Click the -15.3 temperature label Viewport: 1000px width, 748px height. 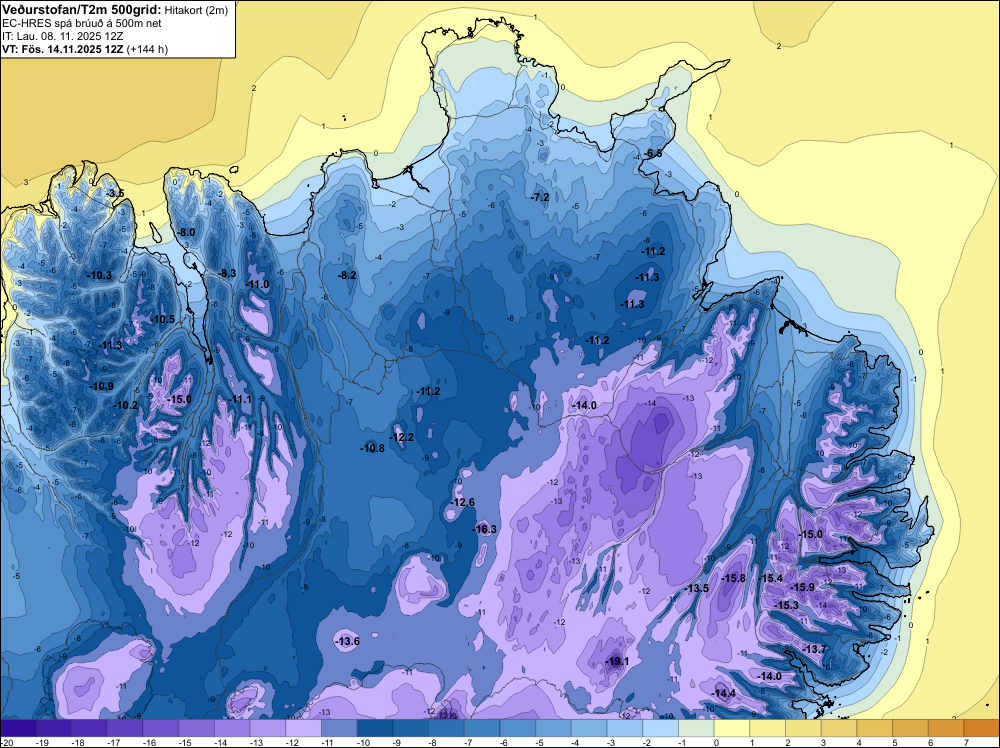pyautogui.click(x=786, y=605)
